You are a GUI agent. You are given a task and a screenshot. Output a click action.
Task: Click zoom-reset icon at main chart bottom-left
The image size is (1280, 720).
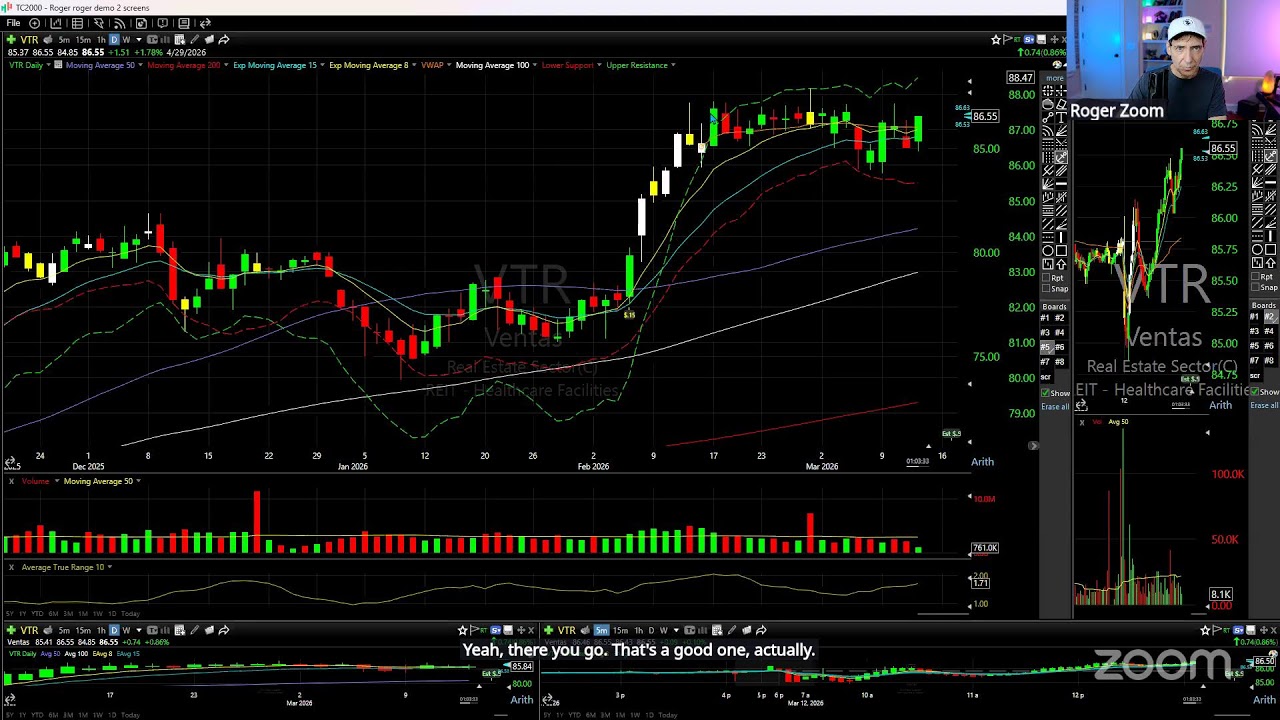(x=10, y=463)
